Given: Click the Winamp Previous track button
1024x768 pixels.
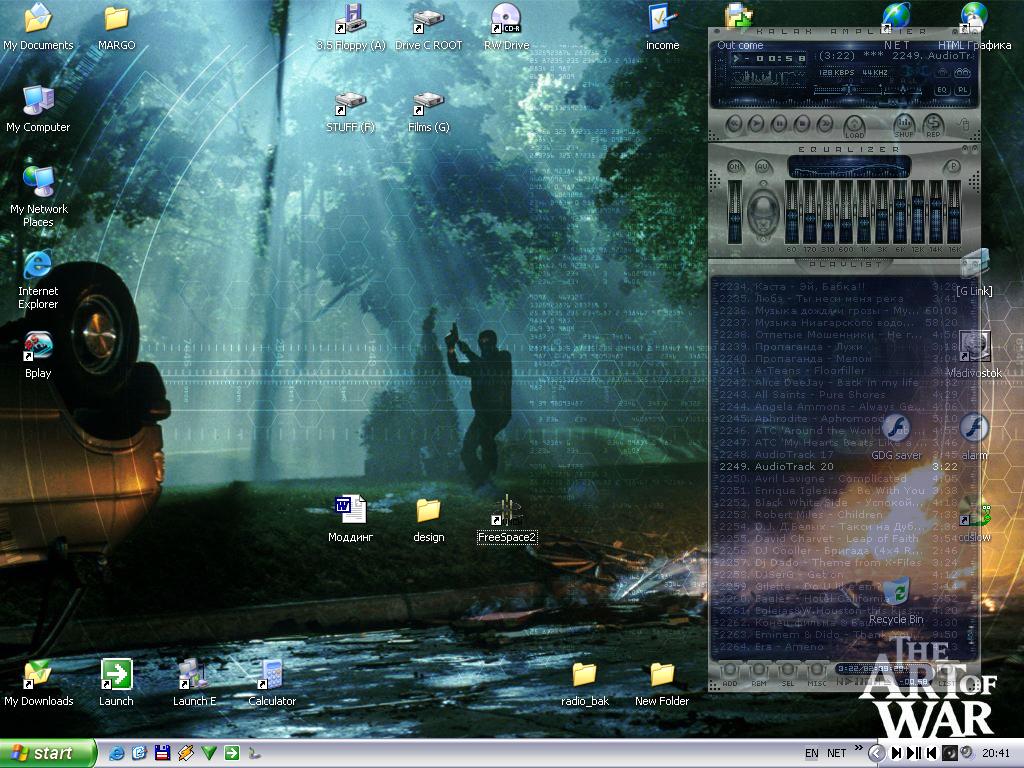Looking at the screenshot, I should point(733,123).
